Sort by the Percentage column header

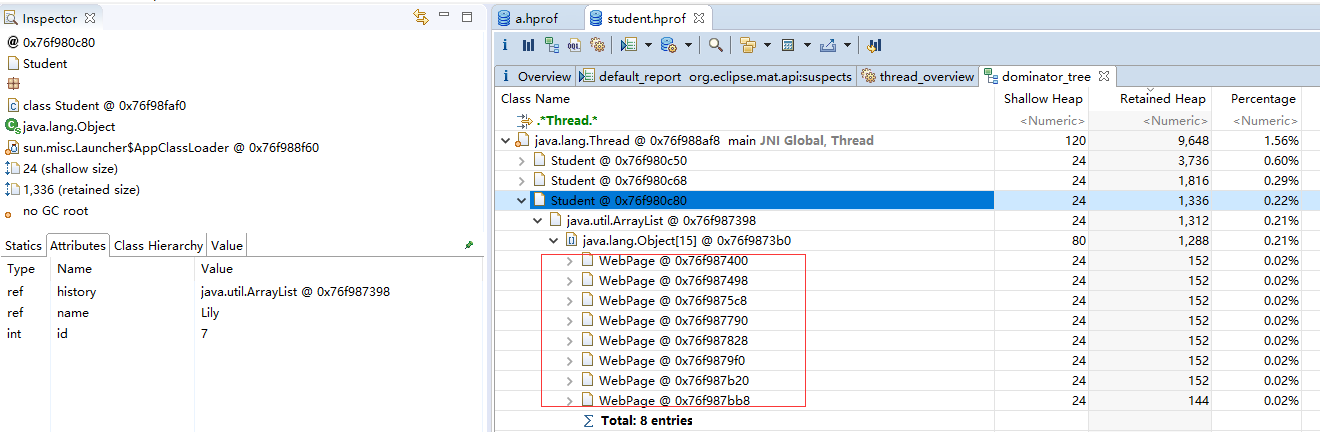click(x=1255, y=99)
